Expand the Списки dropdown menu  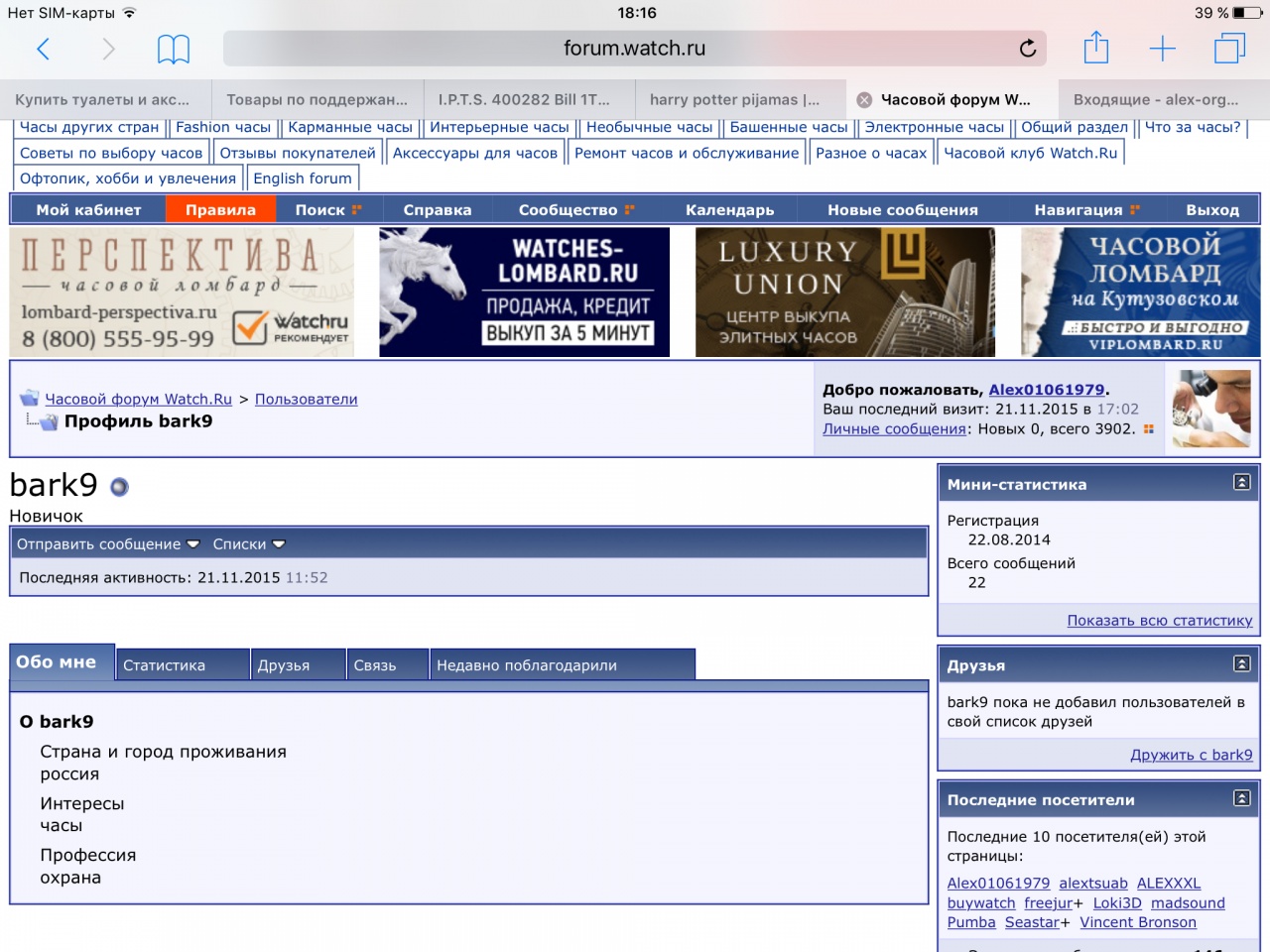[248, 544]
